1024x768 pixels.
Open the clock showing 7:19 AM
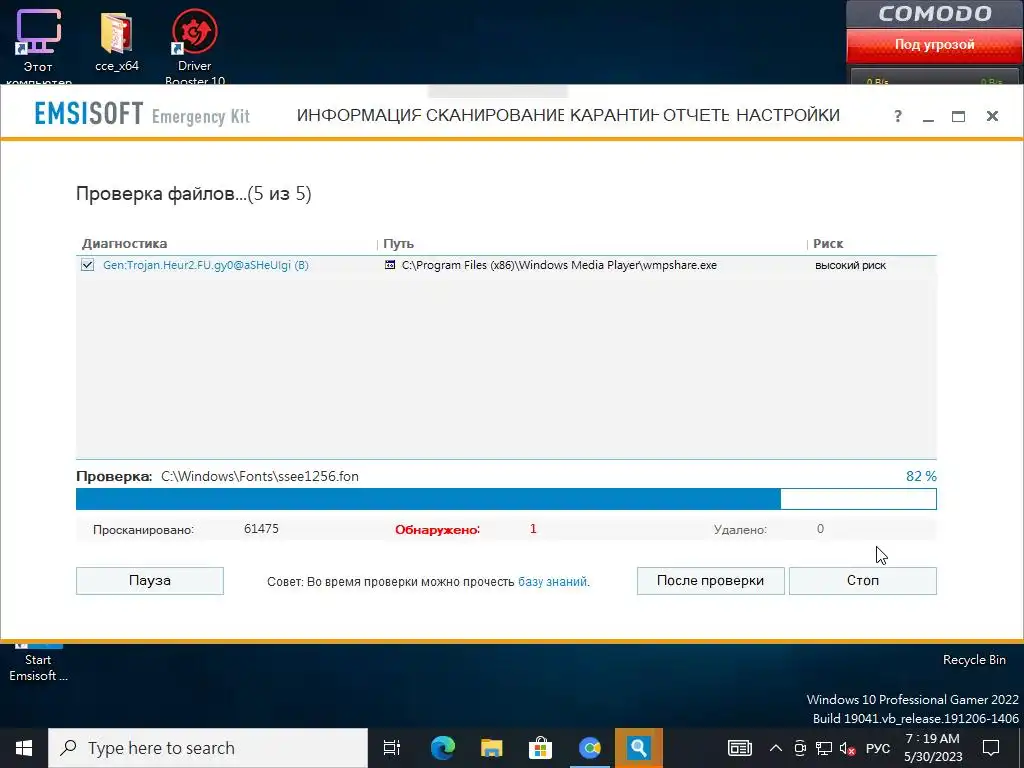(933, 748)
